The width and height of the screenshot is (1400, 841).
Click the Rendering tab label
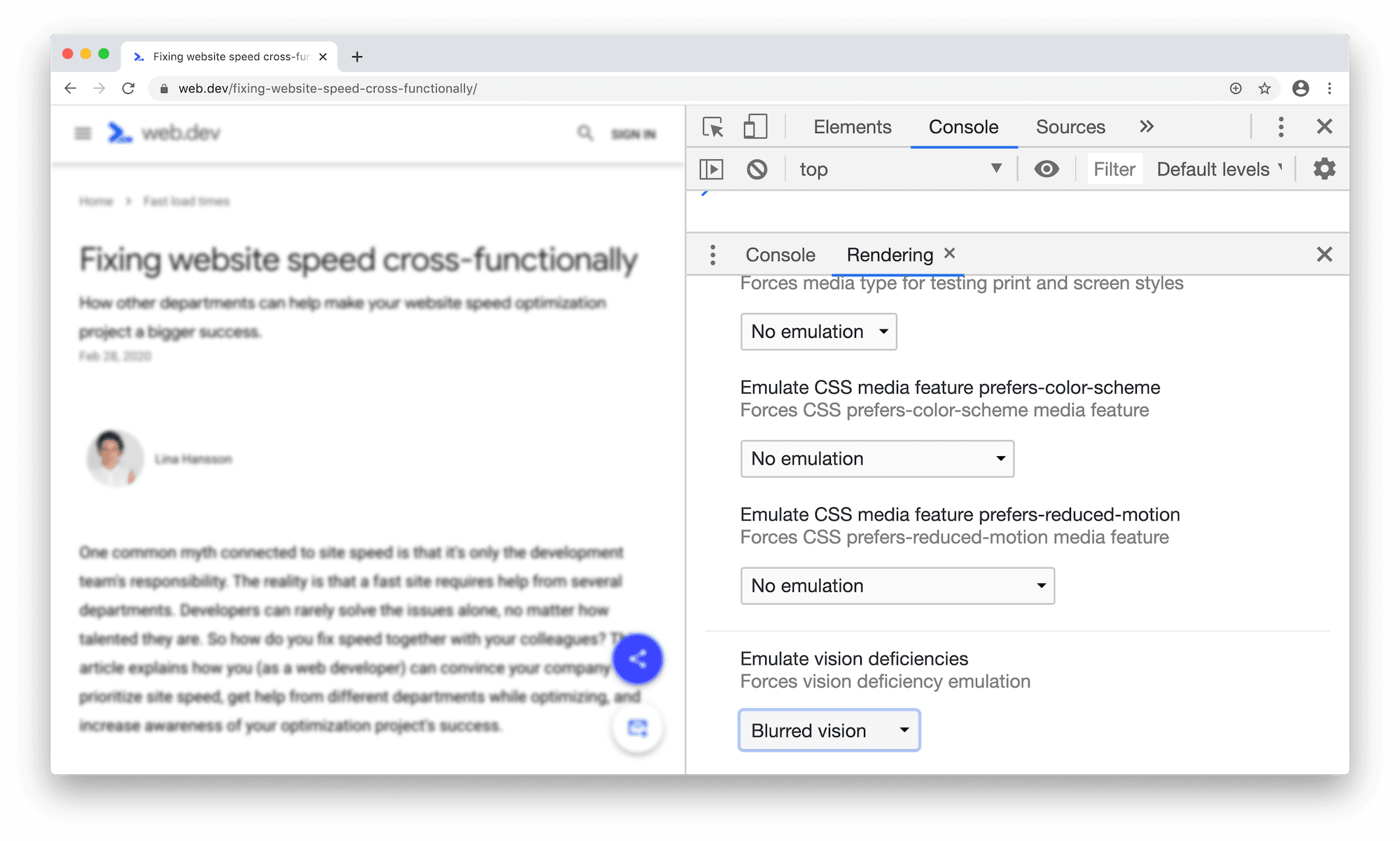click(889, 254)
